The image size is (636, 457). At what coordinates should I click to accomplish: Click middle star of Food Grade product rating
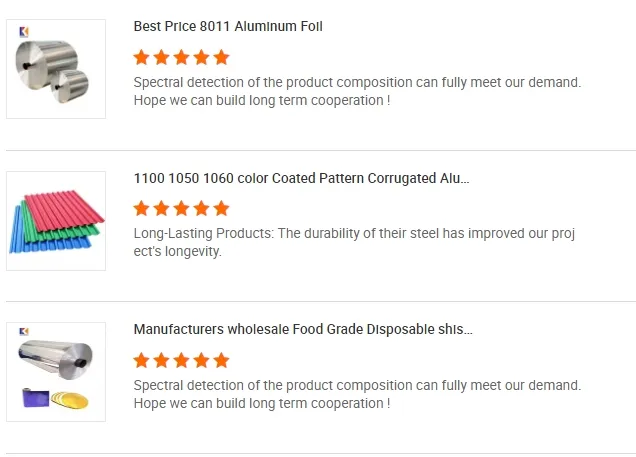pyautogui.click(x=181, y=360)
